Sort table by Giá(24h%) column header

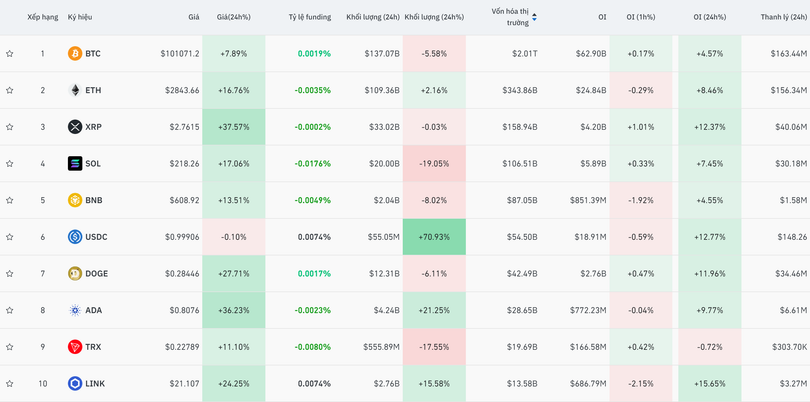pyautogui.click(x=234, y=17)
